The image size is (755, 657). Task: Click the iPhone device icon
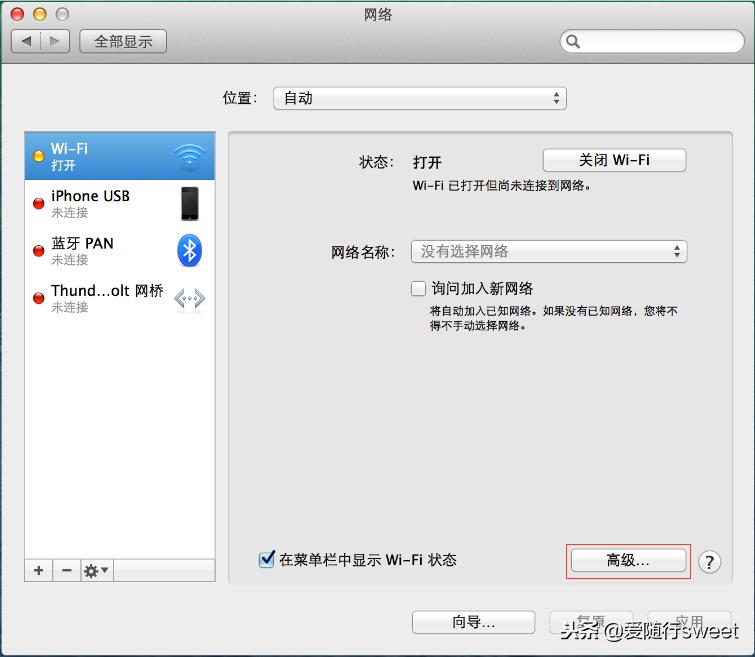190,203
